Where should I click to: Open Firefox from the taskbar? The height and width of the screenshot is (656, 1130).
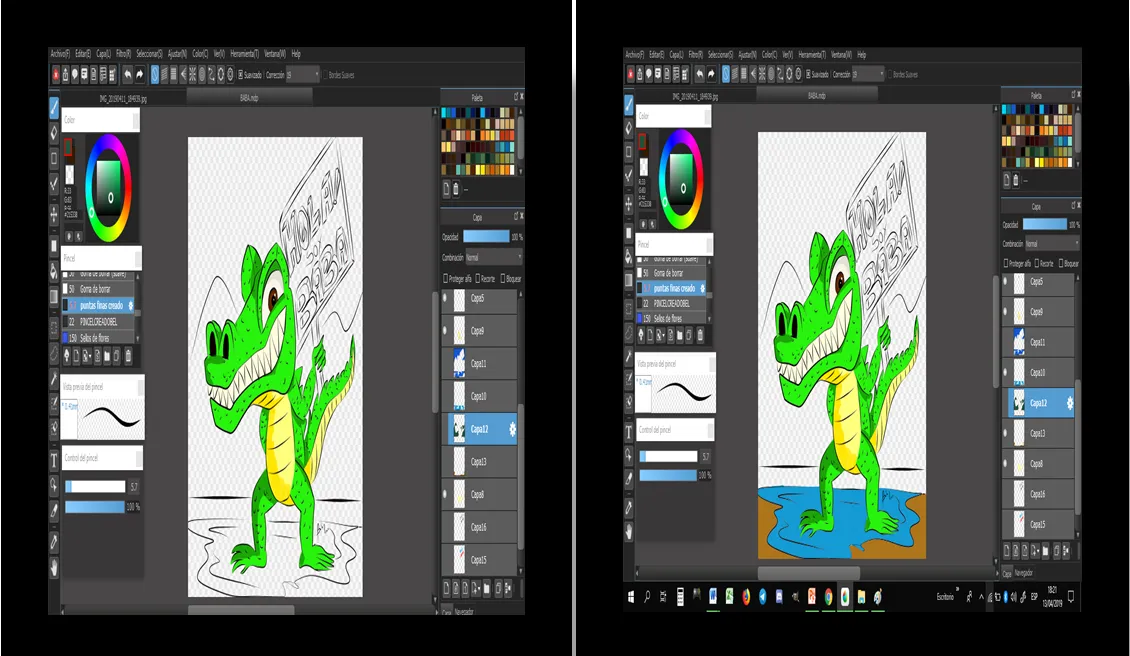pyautogui.click(x=746, y=597)
